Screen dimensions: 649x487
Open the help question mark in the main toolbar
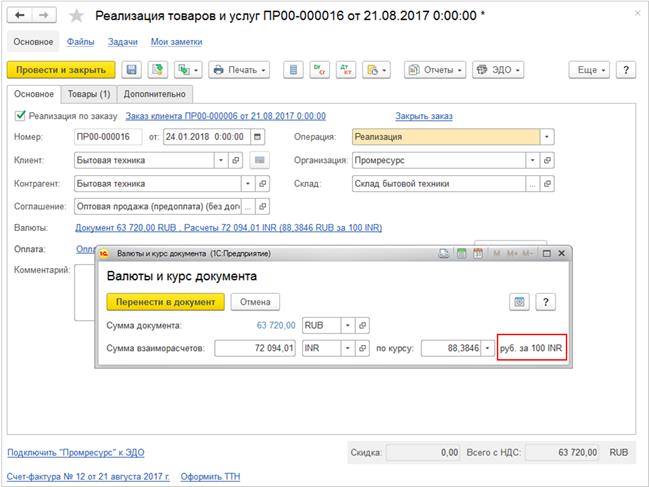[626, 70]
